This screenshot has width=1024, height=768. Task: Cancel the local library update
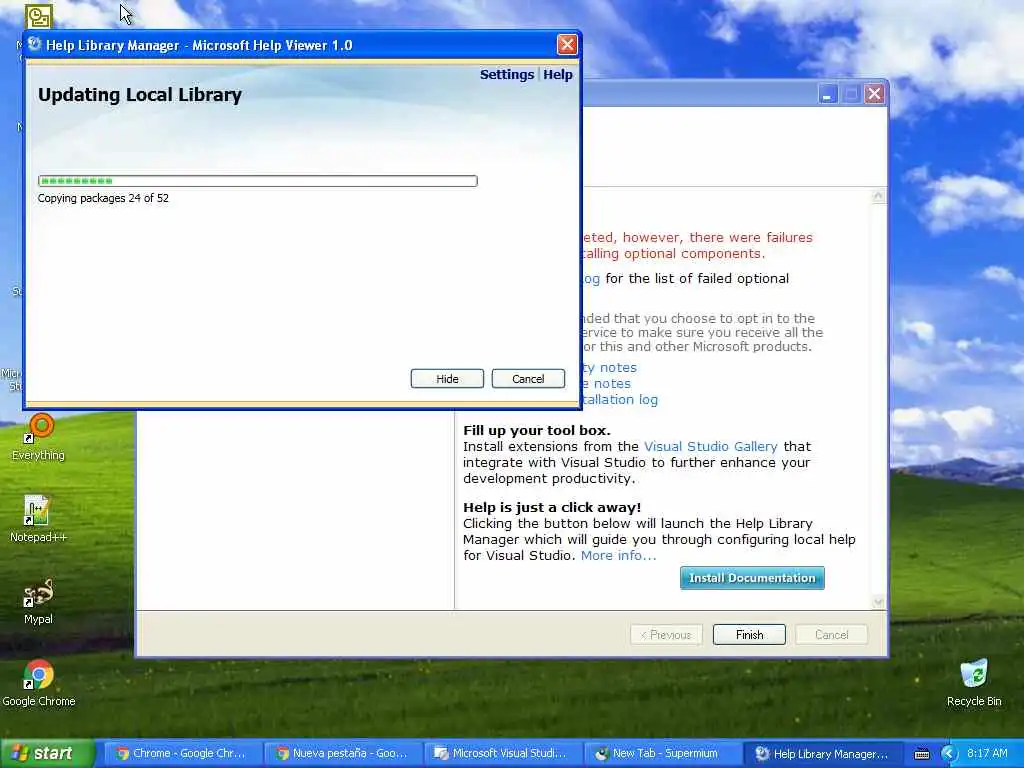click(x=528, y=379)
